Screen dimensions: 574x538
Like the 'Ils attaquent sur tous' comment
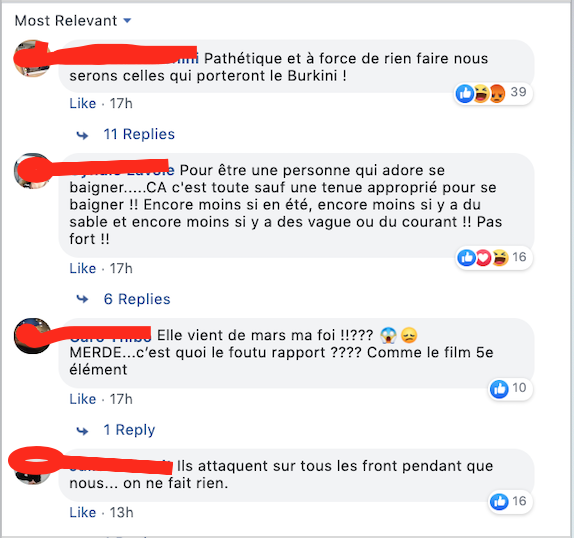(83, 512)
